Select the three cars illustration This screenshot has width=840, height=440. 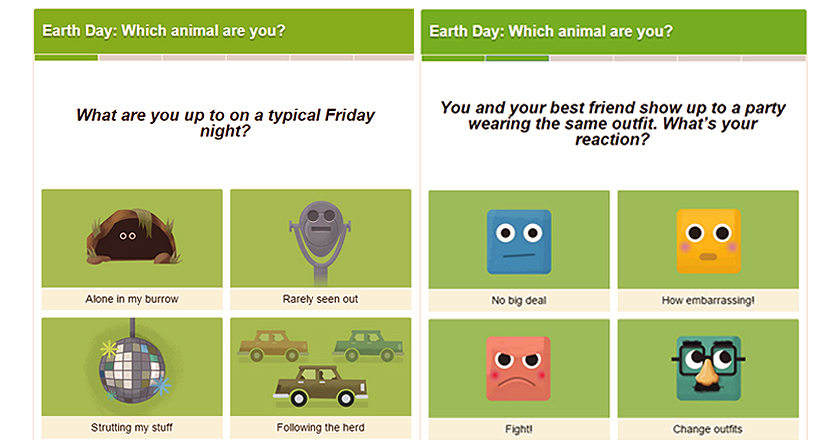[320, 368]
